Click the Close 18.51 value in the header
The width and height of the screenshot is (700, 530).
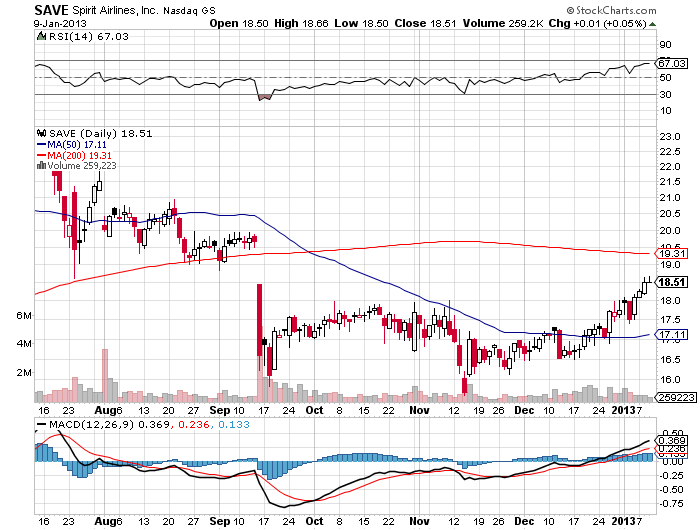(425, 24)
